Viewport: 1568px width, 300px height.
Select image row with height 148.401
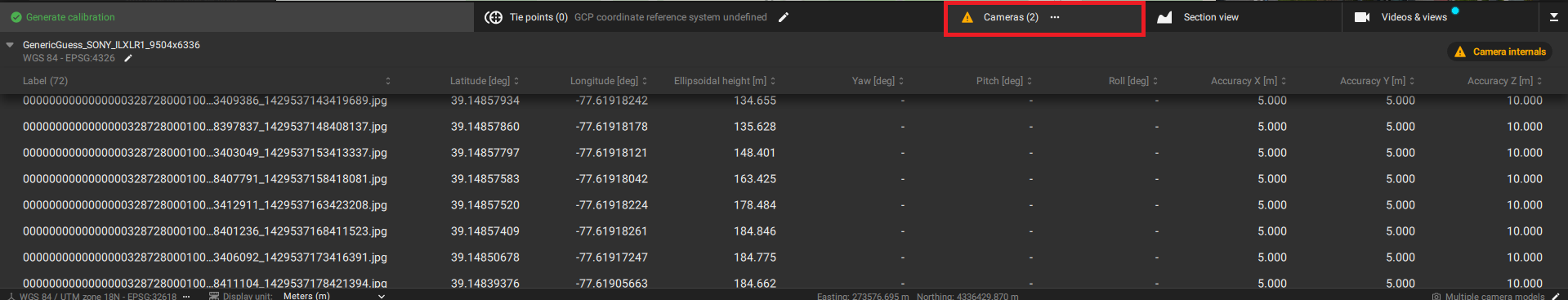point(784,153)
